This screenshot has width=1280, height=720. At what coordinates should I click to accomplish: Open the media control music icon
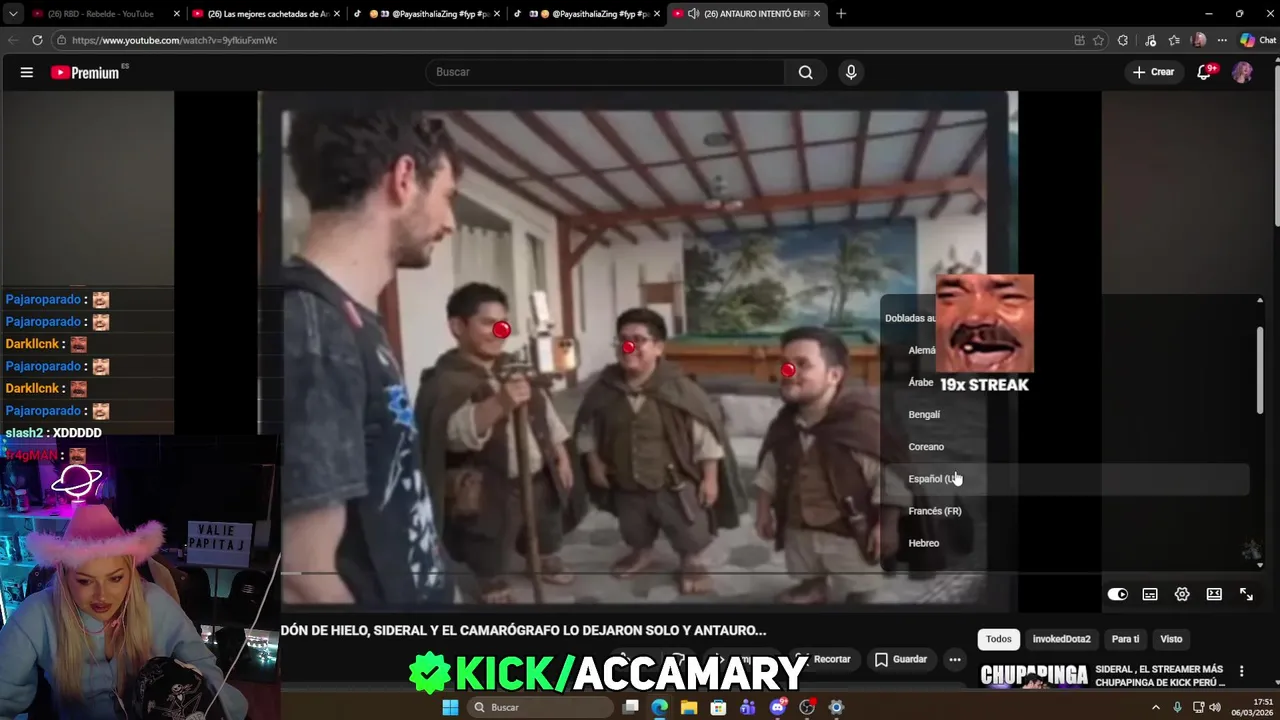(x=1151, y=40)
